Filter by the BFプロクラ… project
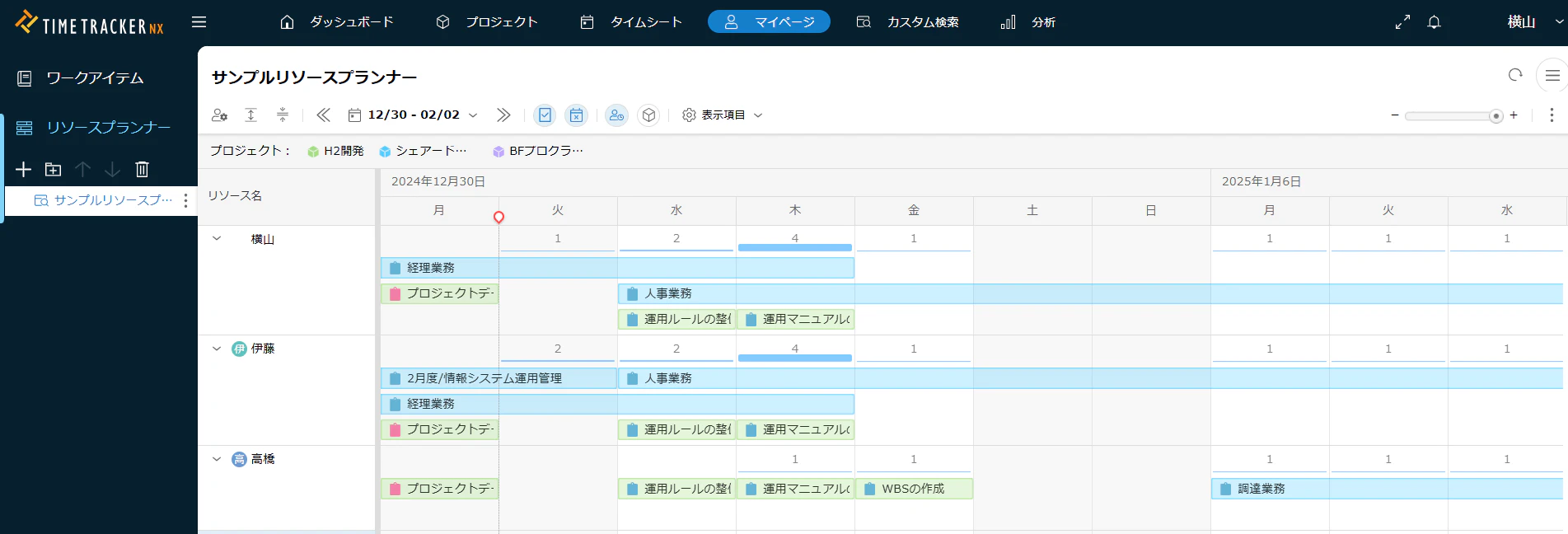 point(537,151)
